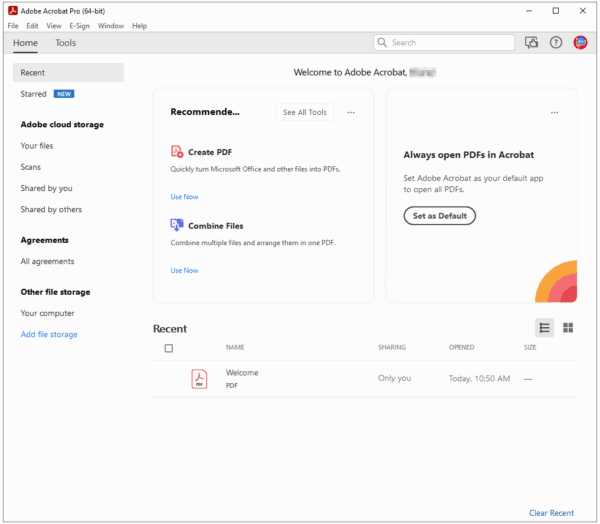Screen dimensions: 600x524
Task: Click the Set as Default button
Action: click(440, 216)
